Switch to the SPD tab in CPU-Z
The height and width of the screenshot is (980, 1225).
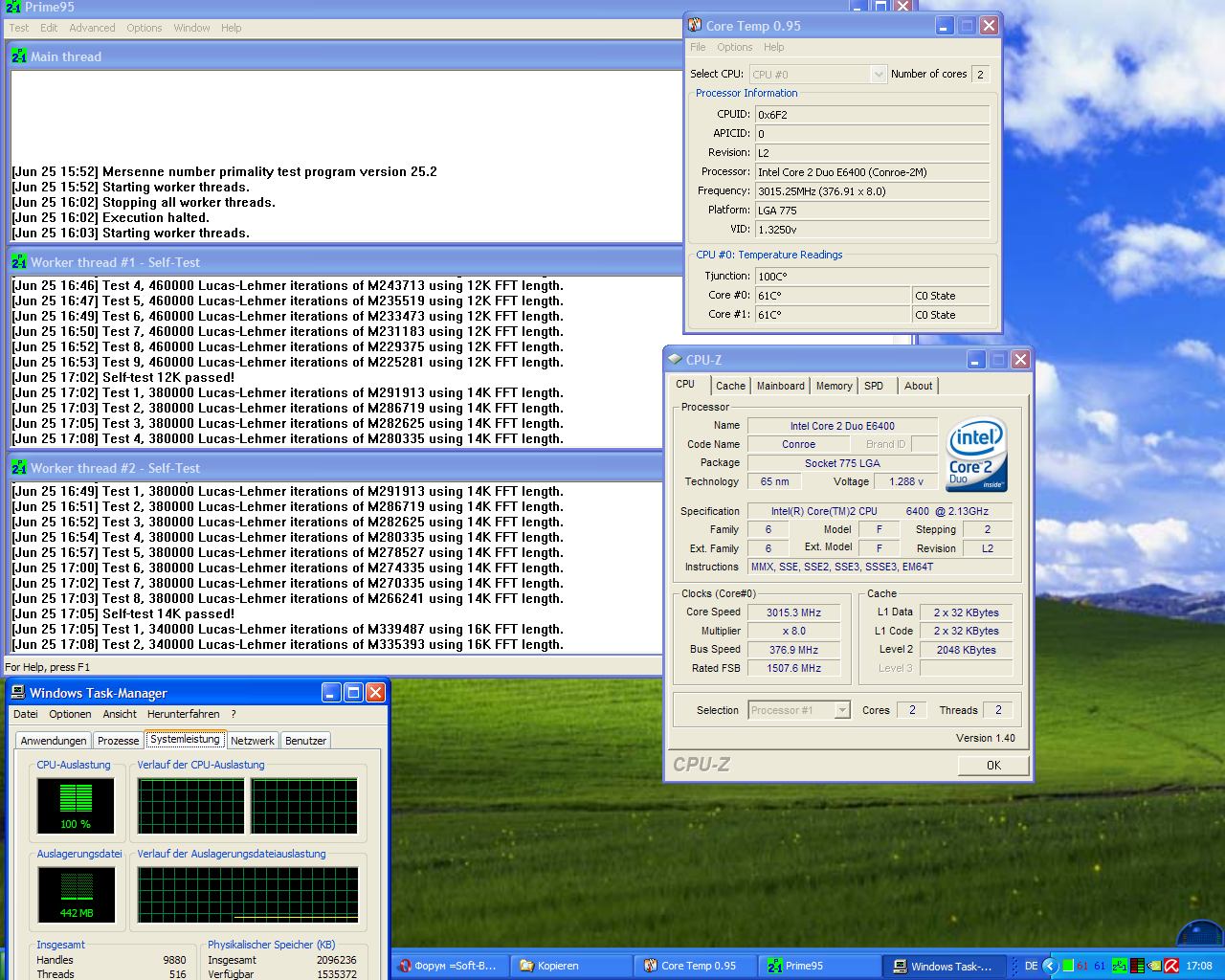(x=874, y=386)
